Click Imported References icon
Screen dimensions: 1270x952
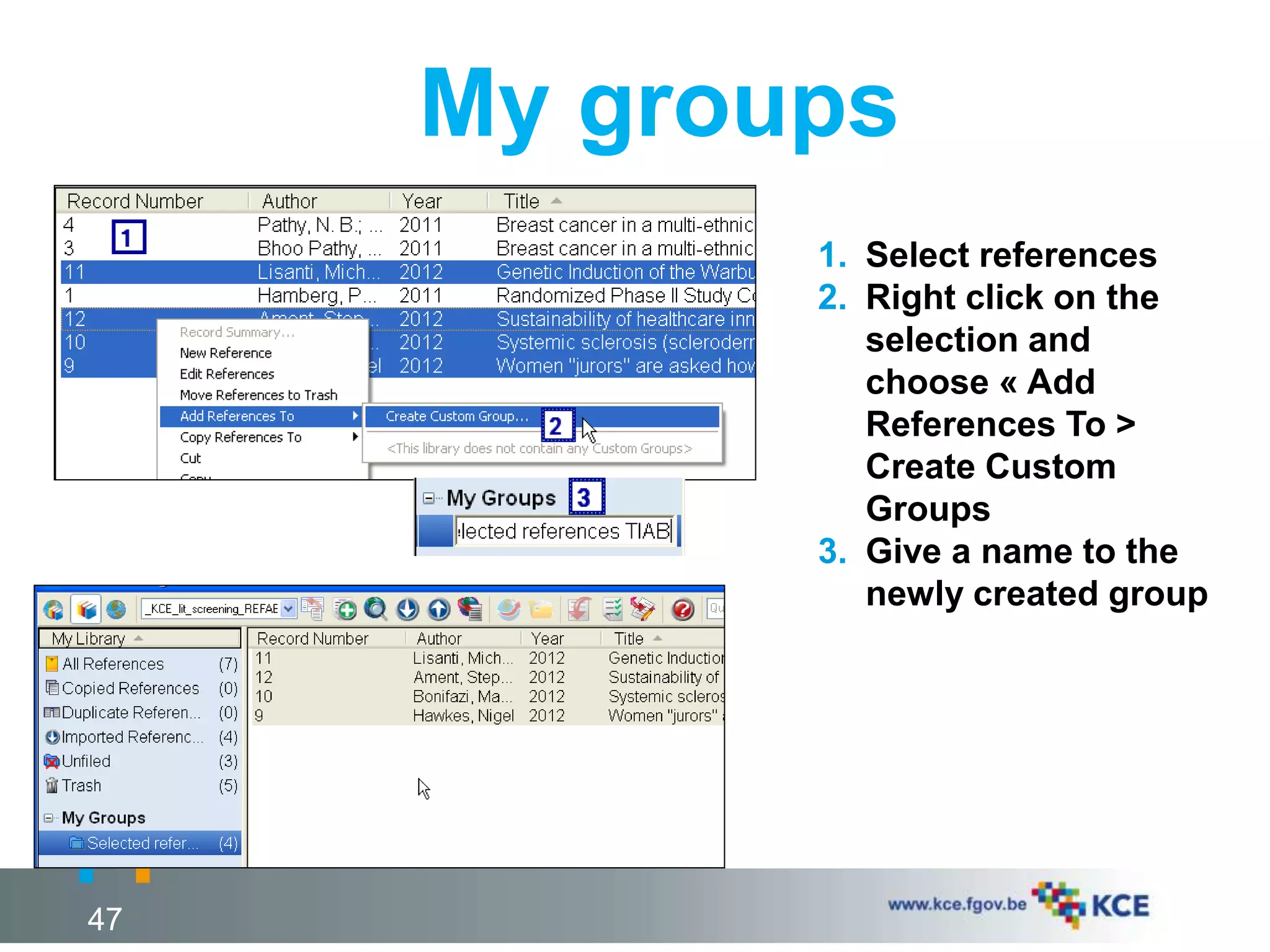pyautogui.click(x=52, y=737)
